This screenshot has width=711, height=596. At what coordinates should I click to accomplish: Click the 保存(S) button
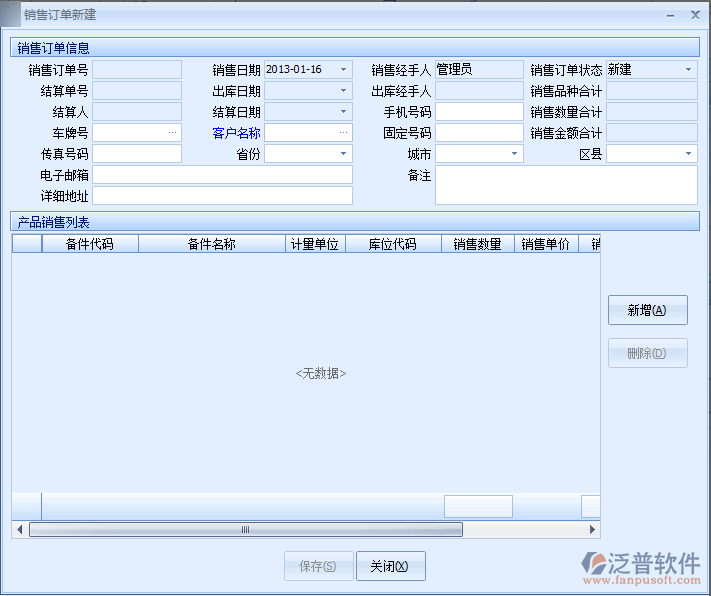[318, 566]
